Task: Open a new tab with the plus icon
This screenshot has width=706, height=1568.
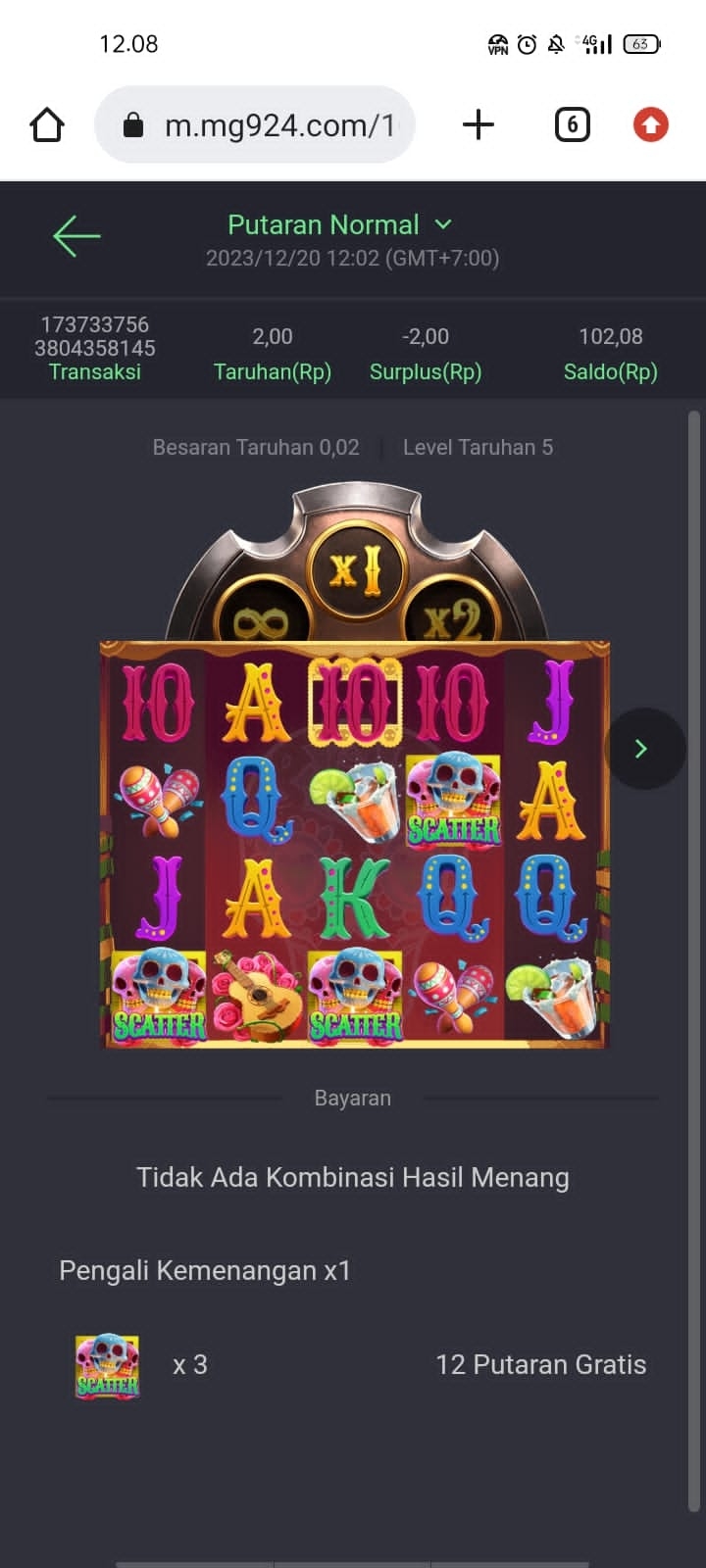Action: coord(478,125)
